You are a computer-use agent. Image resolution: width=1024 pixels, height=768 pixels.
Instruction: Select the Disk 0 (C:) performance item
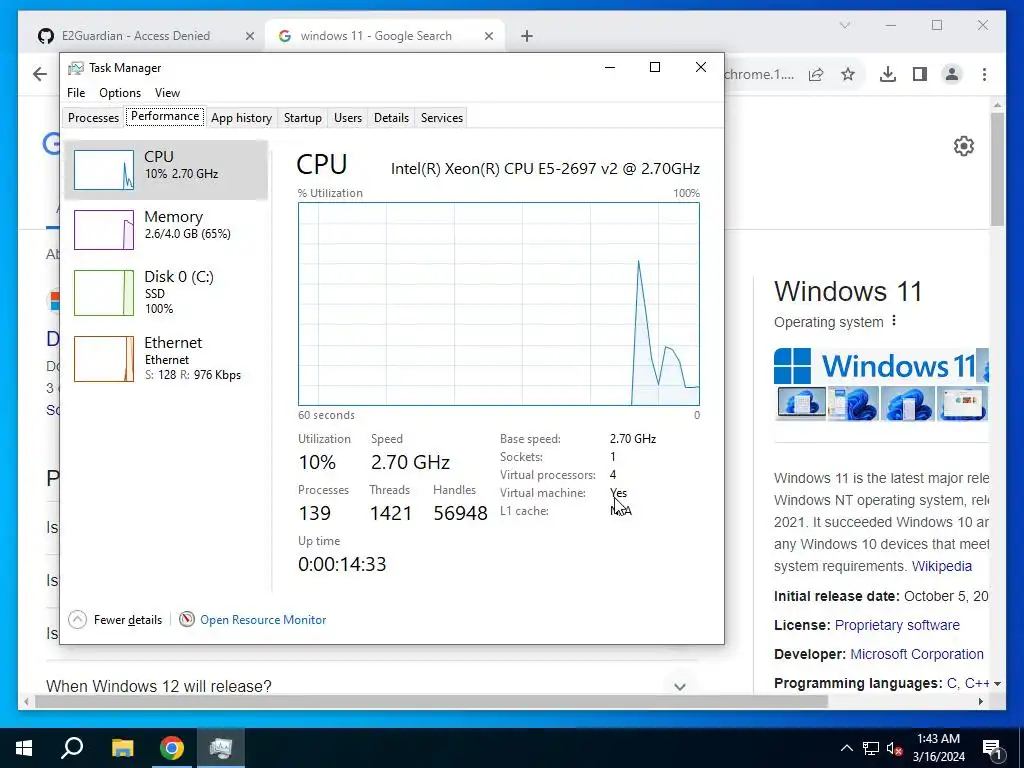[x=166, y=293]
